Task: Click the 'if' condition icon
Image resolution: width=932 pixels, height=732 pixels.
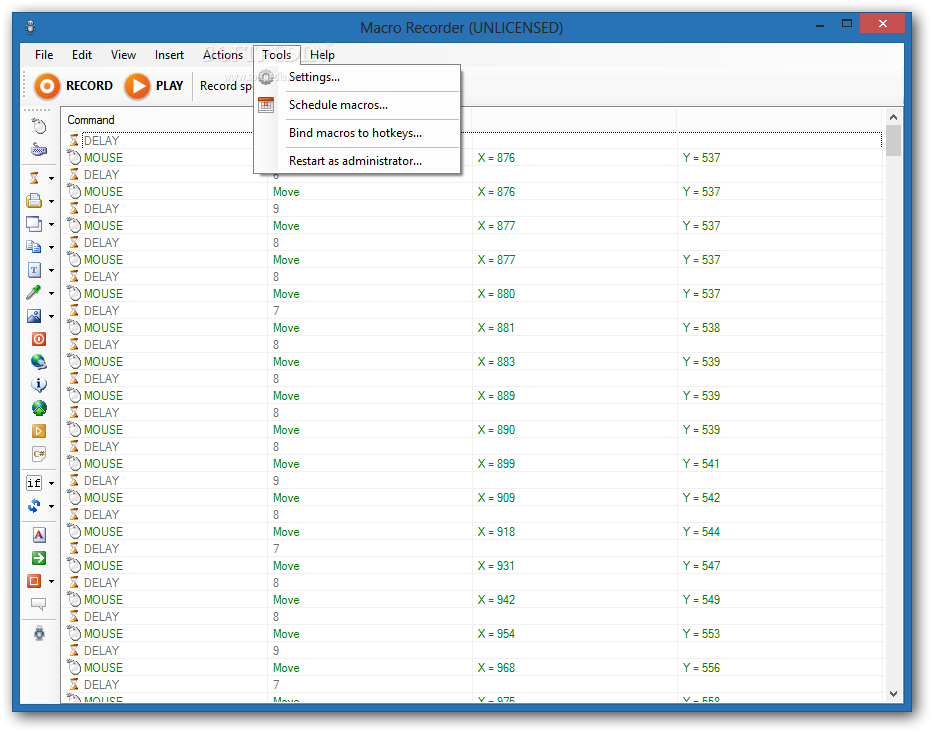Action: click(34, 483)
